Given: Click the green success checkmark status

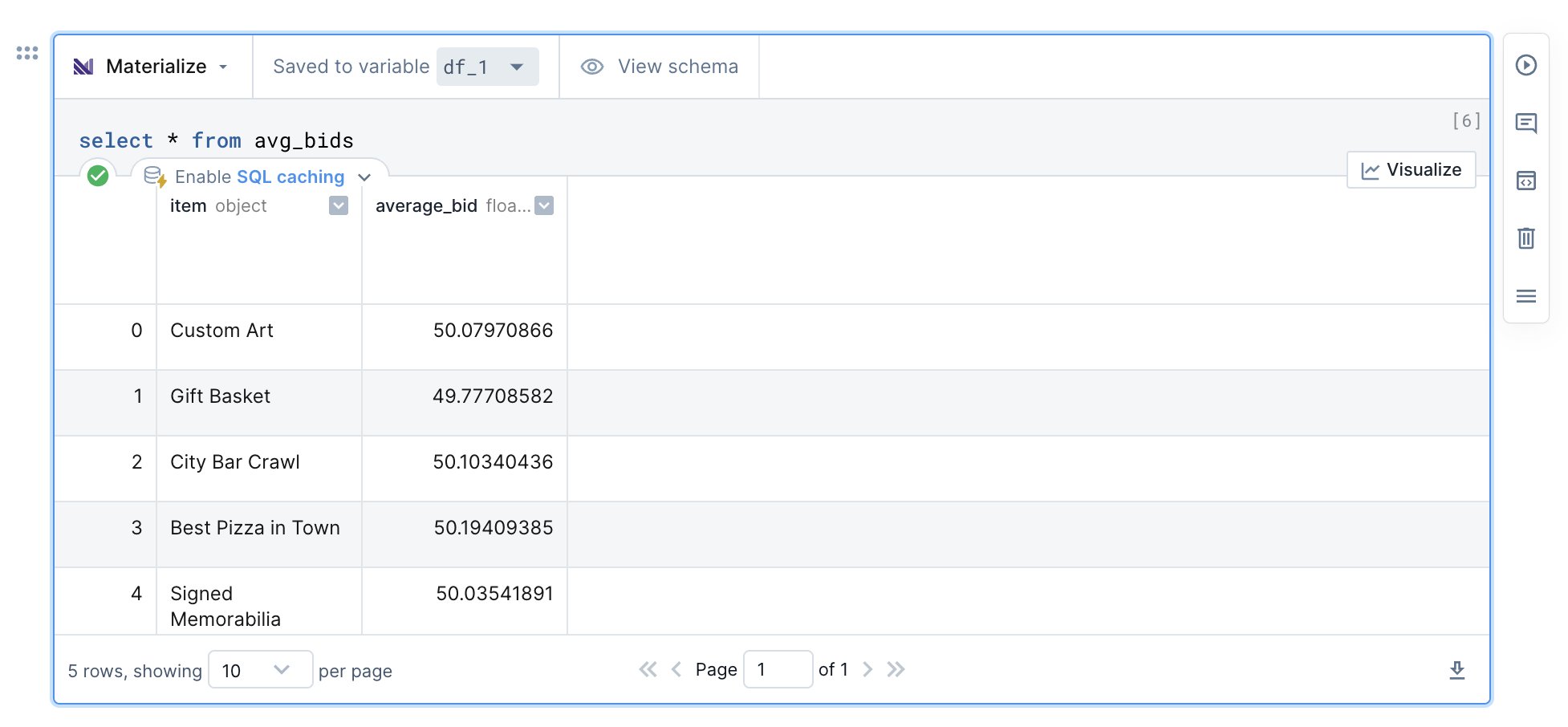Looking at the screenshot, I should tap(98, 176).
